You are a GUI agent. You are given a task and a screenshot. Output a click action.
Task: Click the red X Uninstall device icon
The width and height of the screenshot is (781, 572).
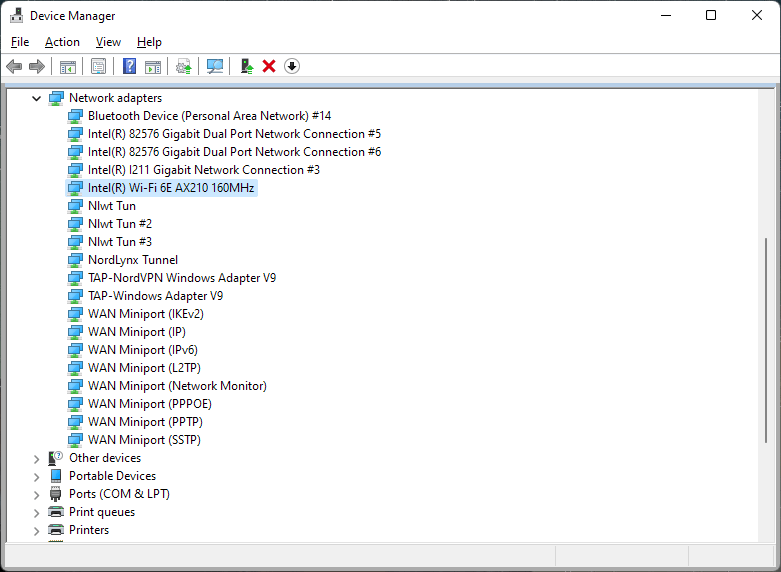point(269,66)
